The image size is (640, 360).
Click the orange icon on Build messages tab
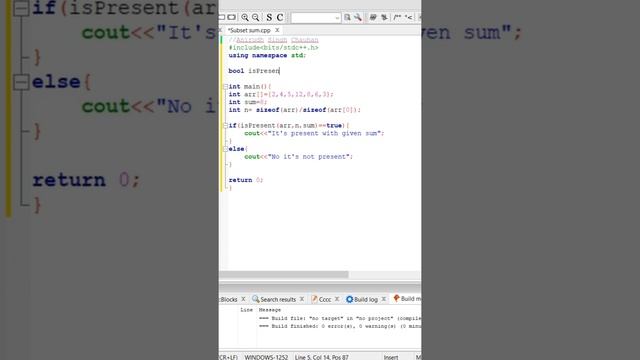point(396,299)
